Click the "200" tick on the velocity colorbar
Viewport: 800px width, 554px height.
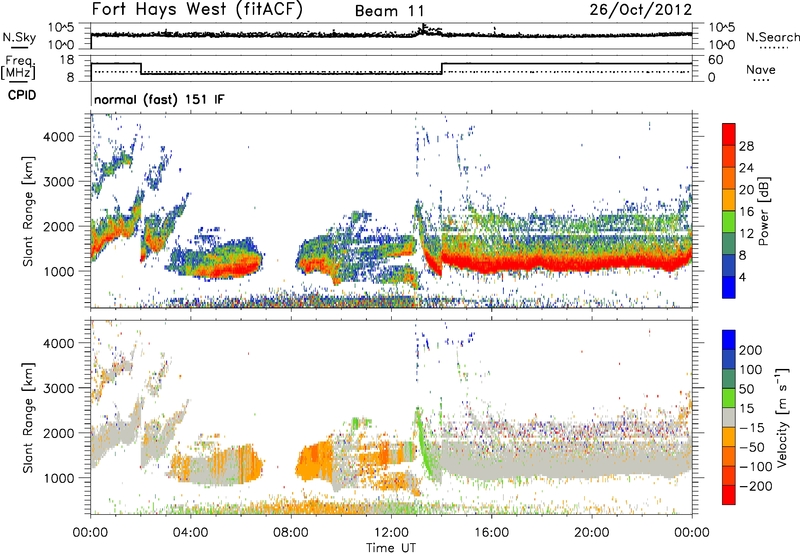pyautogui.click(x=751, y=350)
